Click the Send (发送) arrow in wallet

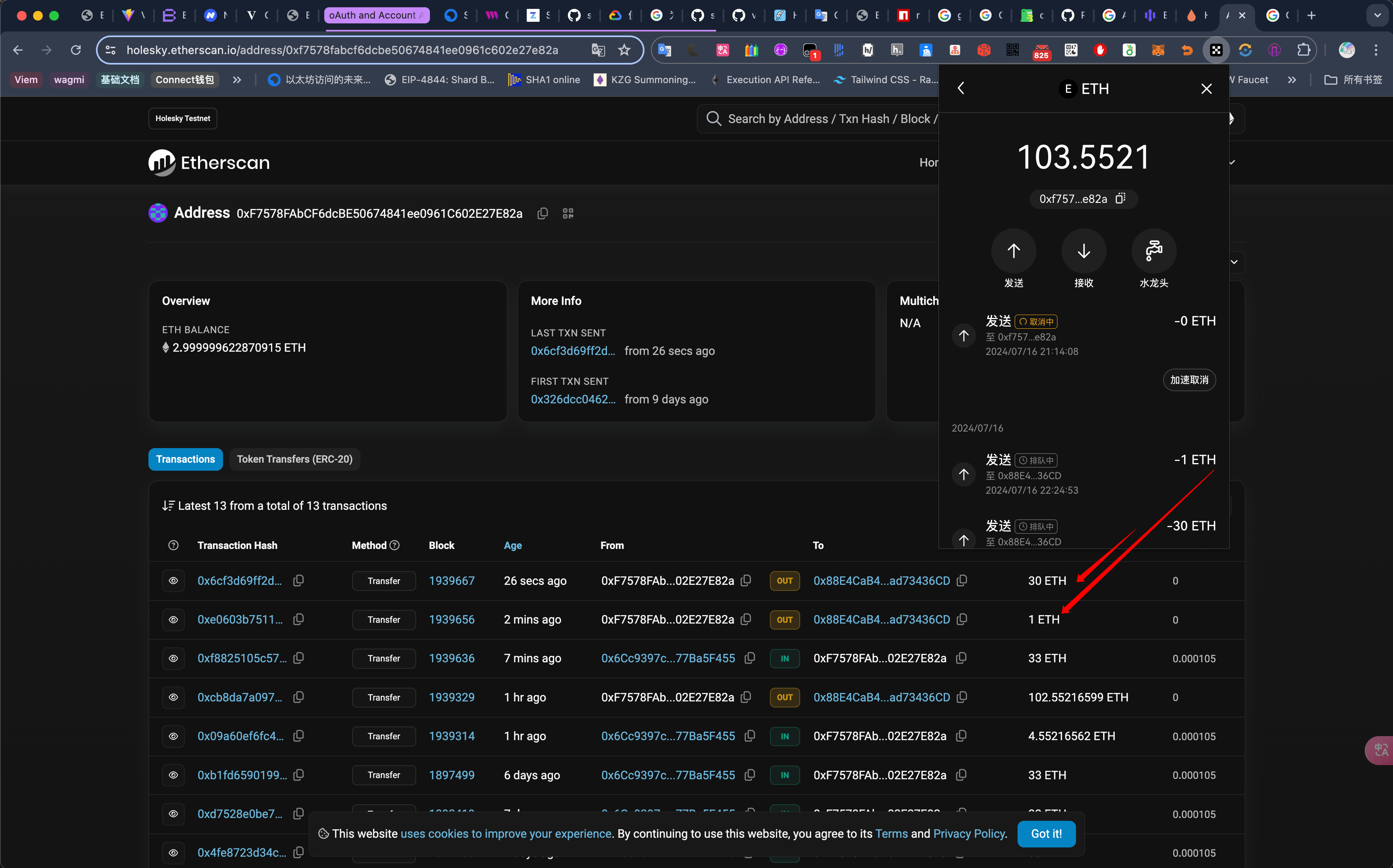pyautogui.click(x=1013, y=251)
